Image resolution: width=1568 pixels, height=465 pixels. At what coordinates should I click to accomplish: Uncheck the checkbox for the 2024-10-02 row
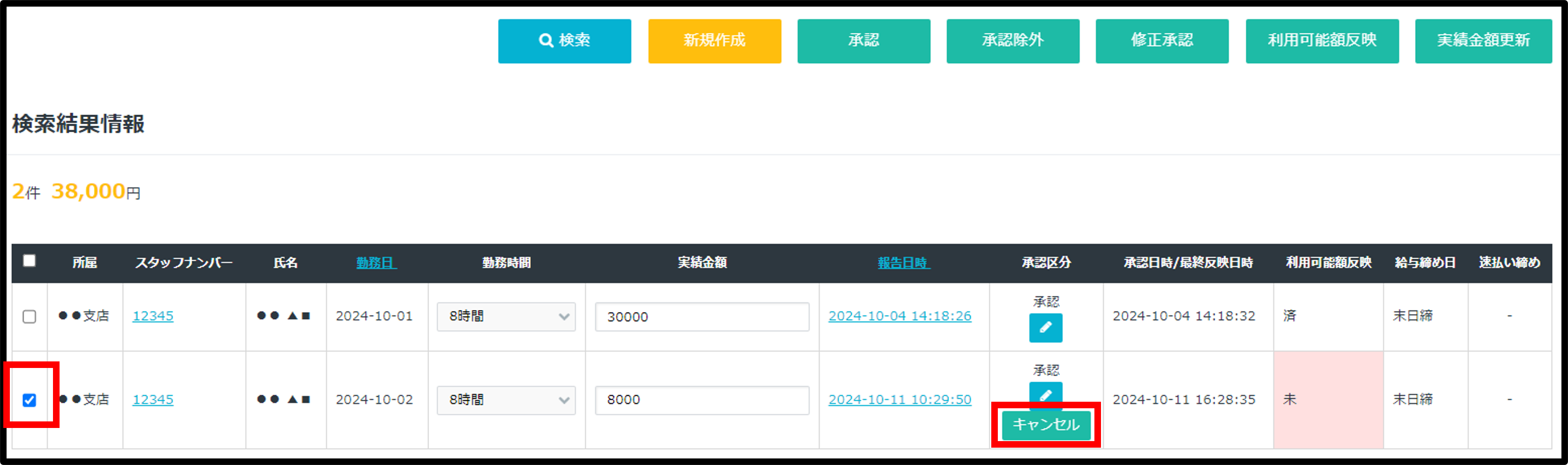(29, 400)
